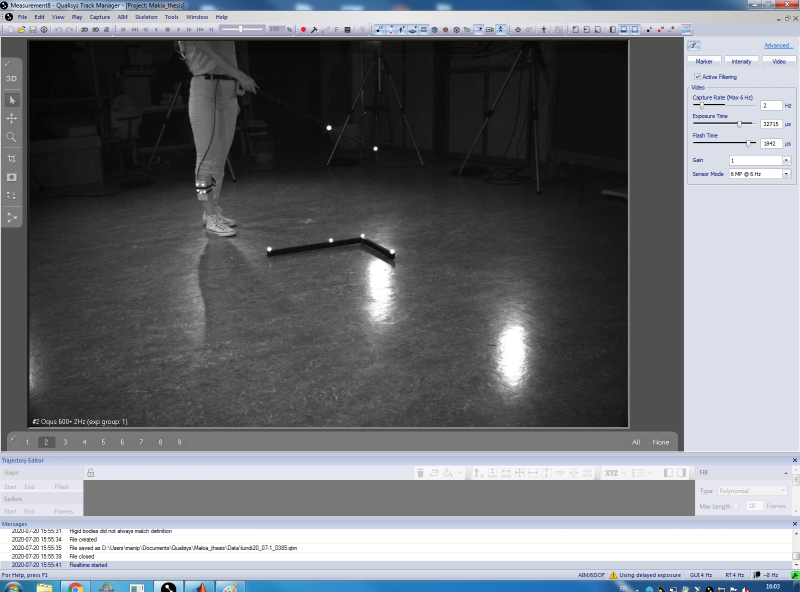Click the Capture Rate input field
Viewport: 800px width, 592px height.
pos(770,105)
